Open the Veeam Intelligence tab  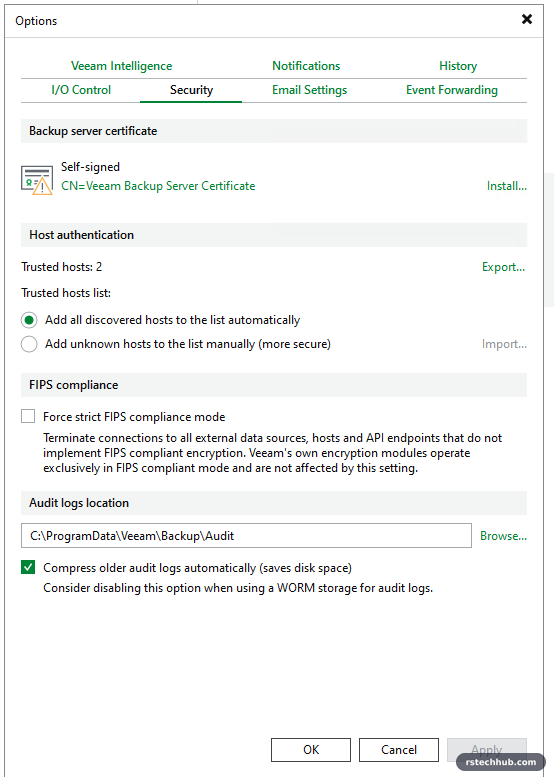(x=121, y=66)
